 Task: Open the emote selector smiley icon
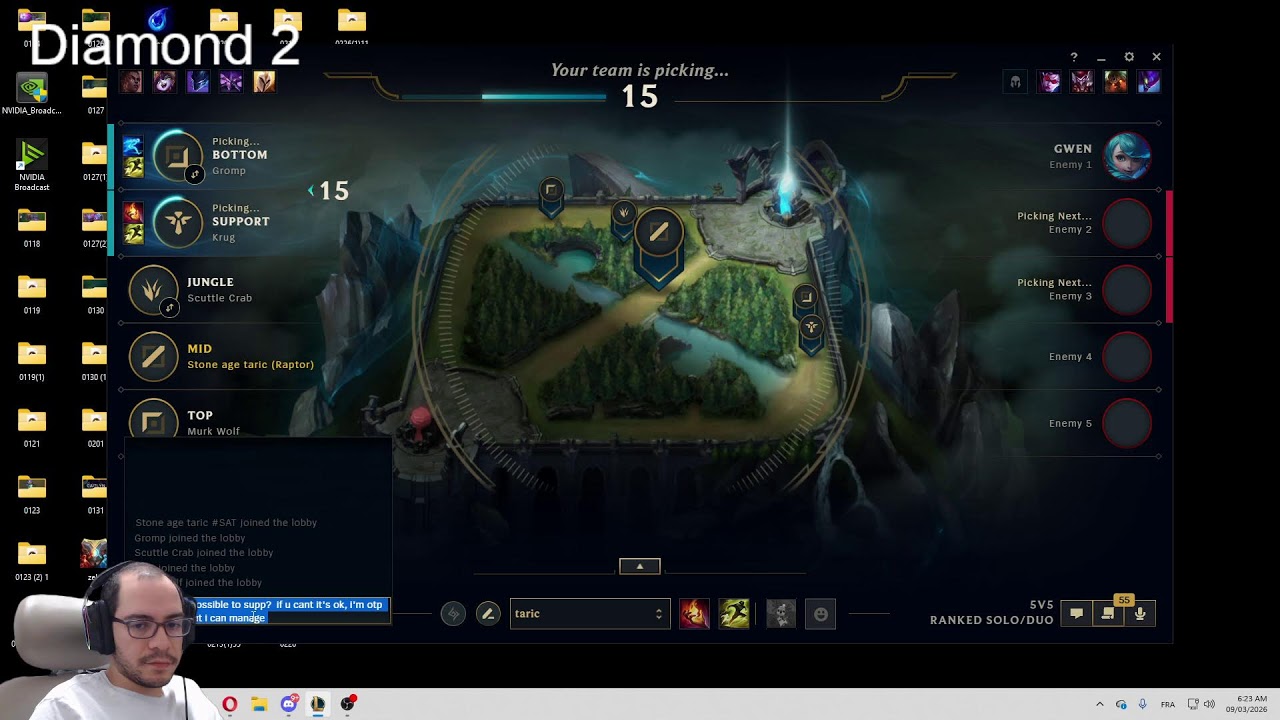tap(821, 614)
